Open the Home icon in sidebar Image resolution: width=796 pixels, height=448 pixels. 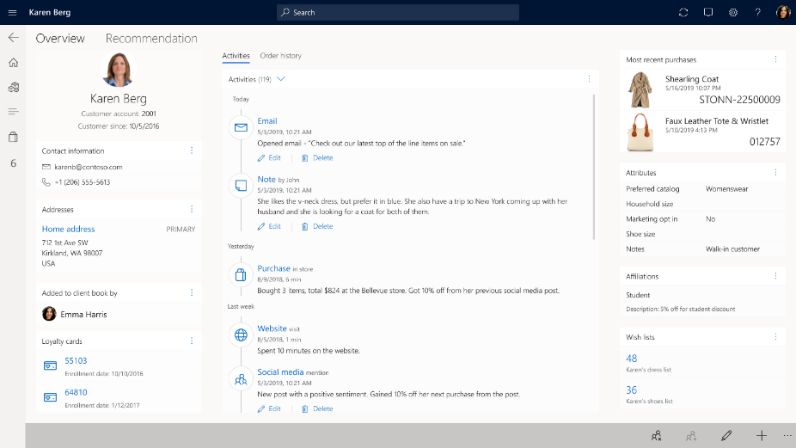[13, 62]
